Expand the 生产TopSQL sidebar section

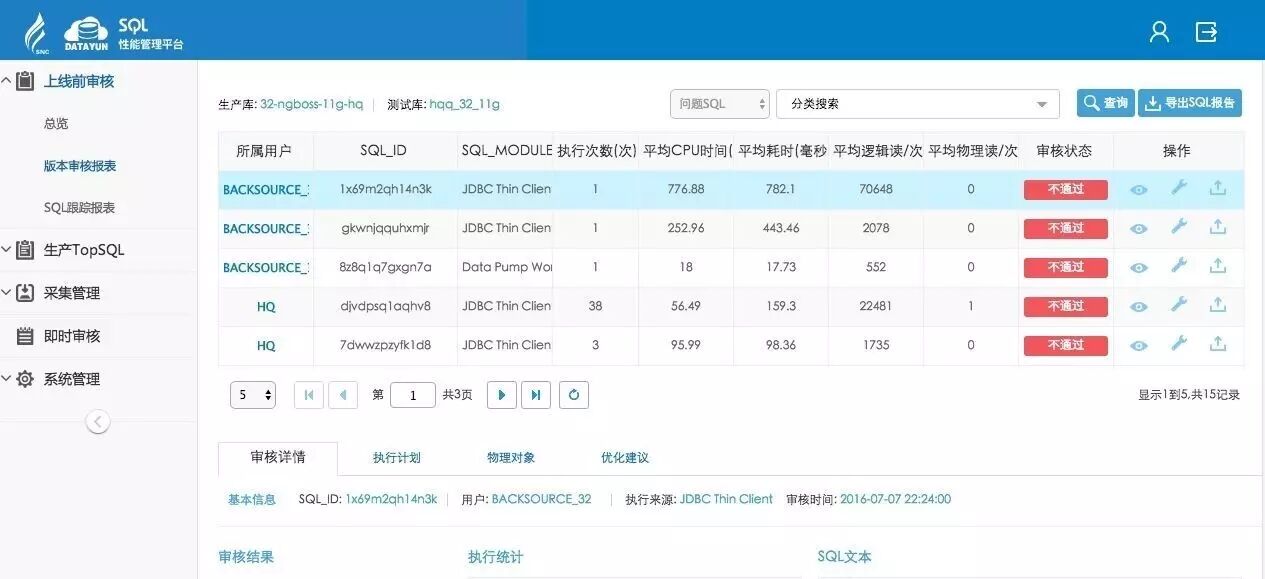point(6,249)
